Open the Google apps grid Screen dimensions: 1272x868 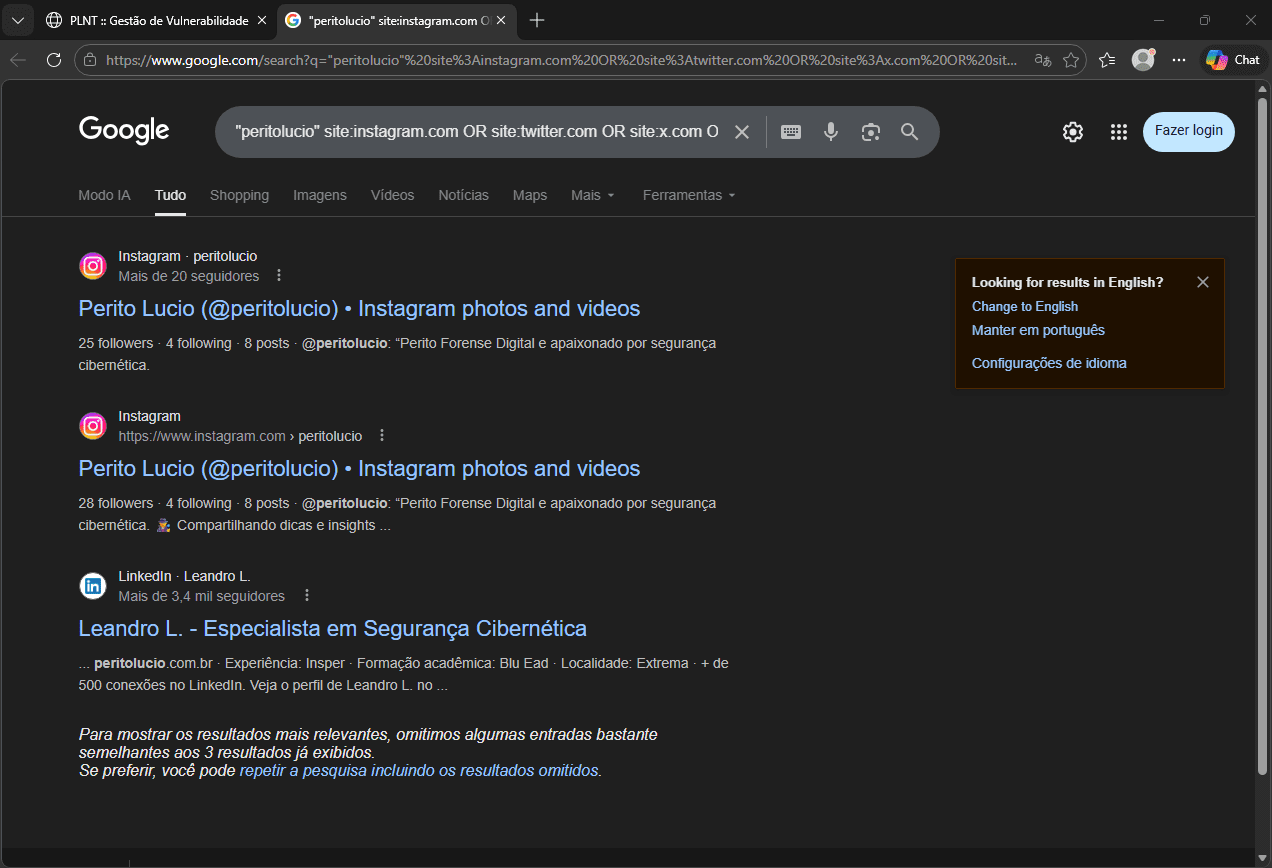click(x=1118, y=131)
